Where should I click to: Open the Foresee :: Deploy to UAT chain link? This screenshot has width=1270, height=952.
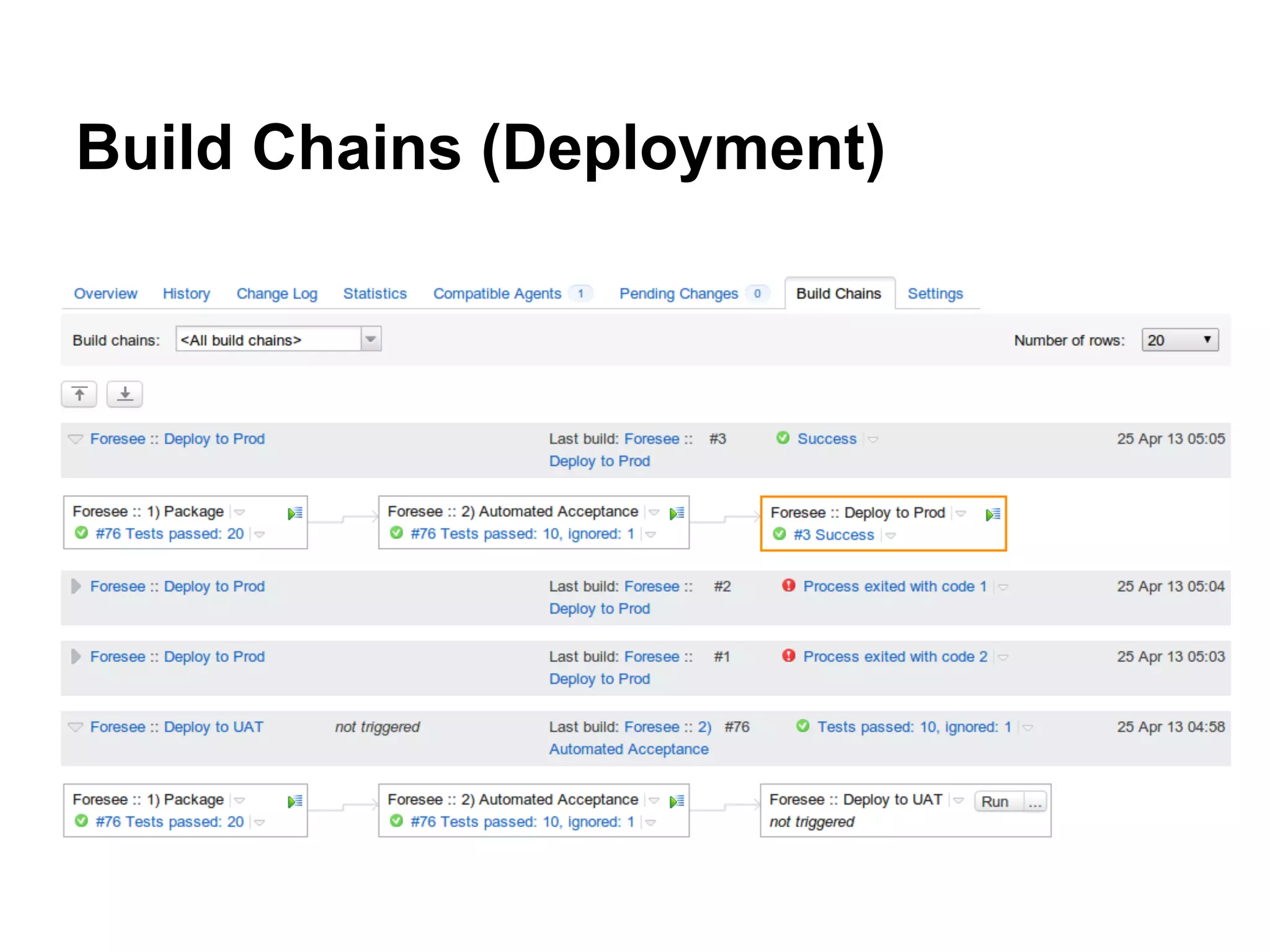[x=177, y=727]
